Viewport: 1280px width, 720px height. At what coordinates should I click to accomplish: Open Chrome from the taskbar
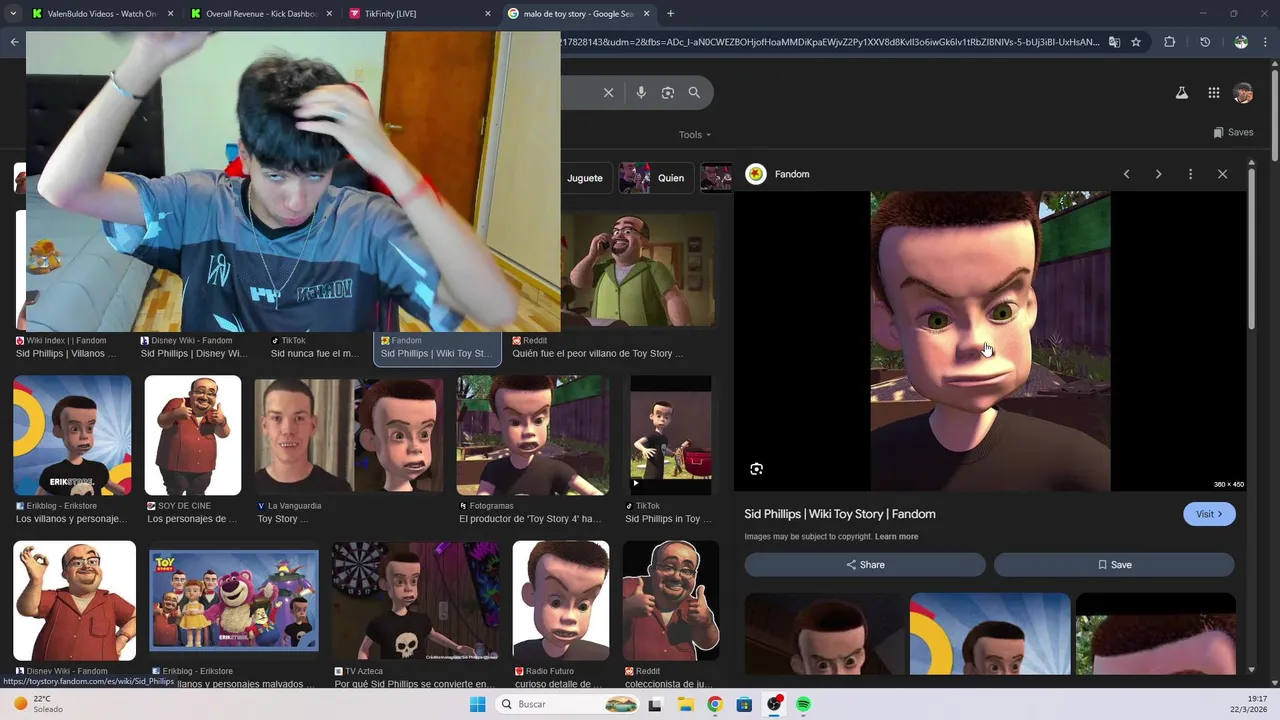pos(714,704)
